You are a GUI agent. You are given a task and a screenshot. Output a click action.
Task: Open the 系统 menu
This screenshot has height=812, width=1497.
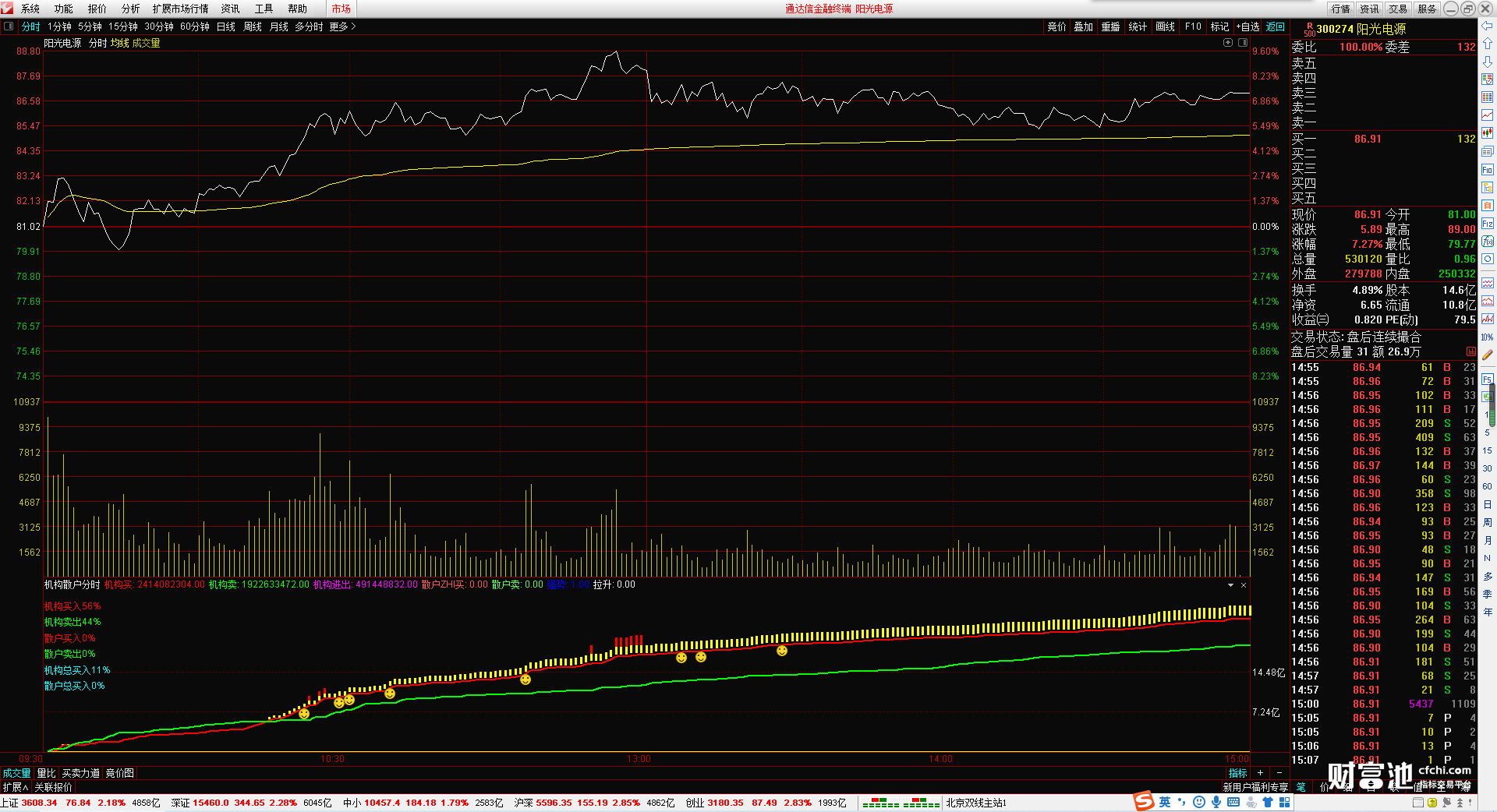click(x=30, y=9)
